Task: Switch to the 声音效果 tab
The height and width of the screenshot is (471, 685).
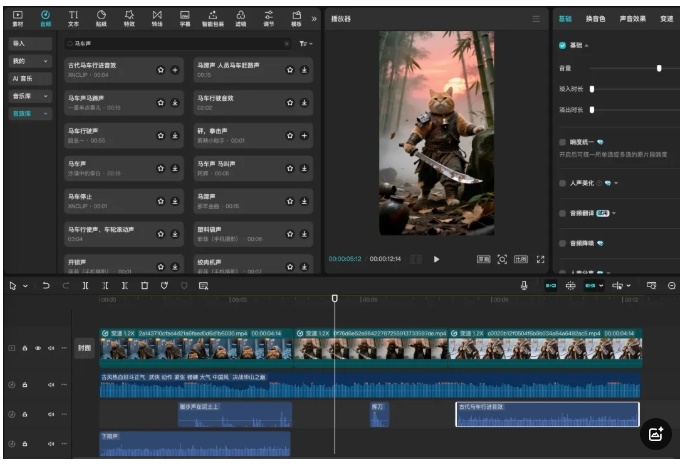Action: (632, 18)
